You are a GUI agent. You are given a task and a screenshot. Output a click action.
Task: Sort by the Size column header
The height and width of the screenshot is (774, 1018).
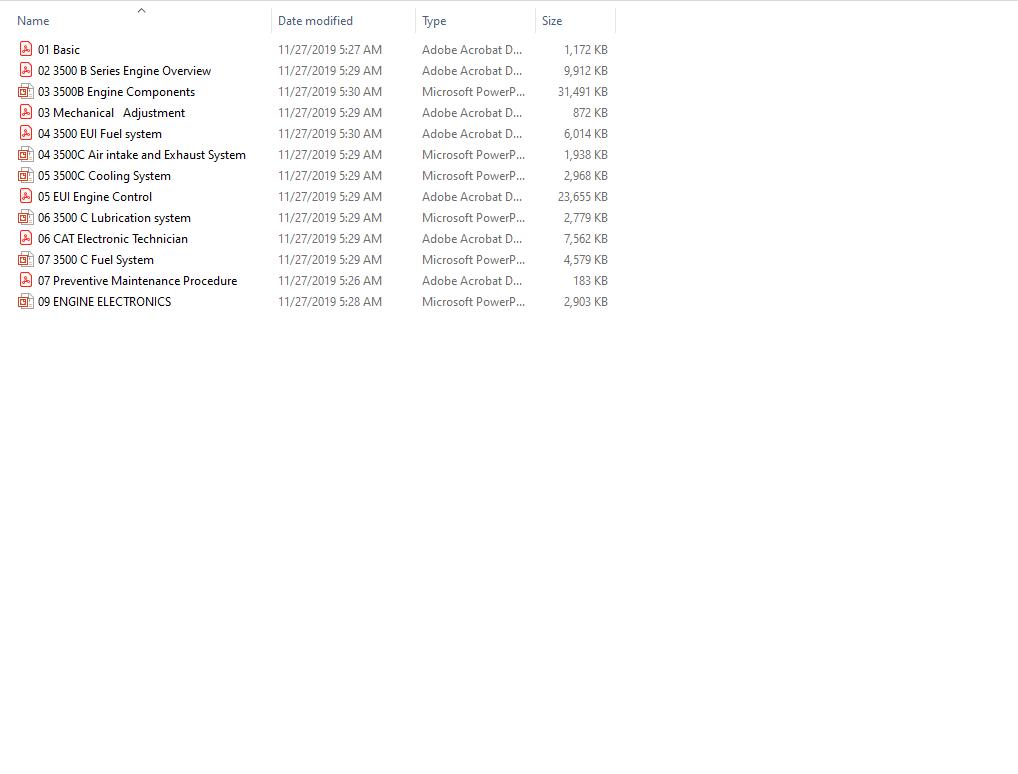[x=552, y=21]
